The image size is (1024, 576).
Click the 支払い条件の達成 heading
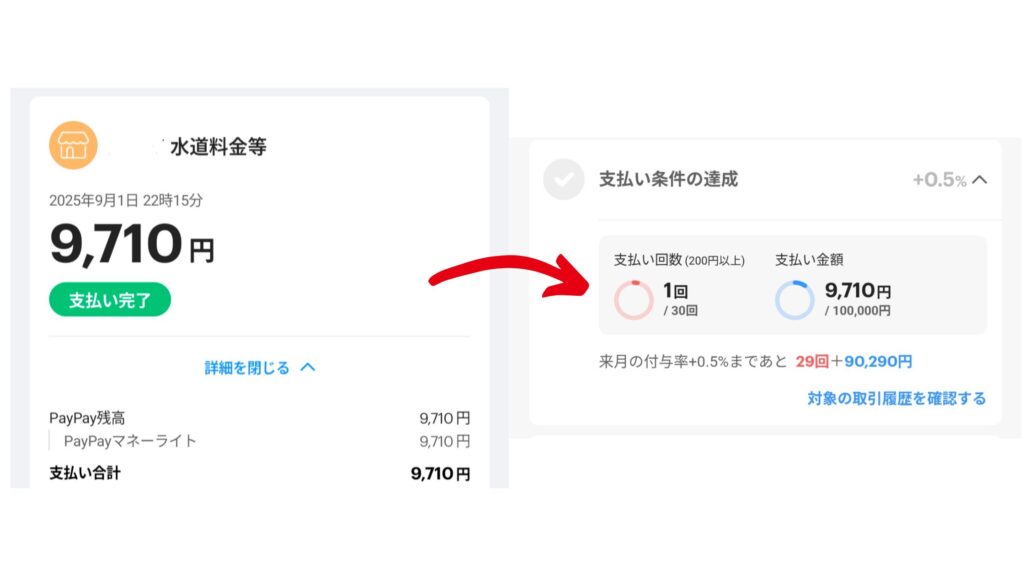tap(668, 180)
